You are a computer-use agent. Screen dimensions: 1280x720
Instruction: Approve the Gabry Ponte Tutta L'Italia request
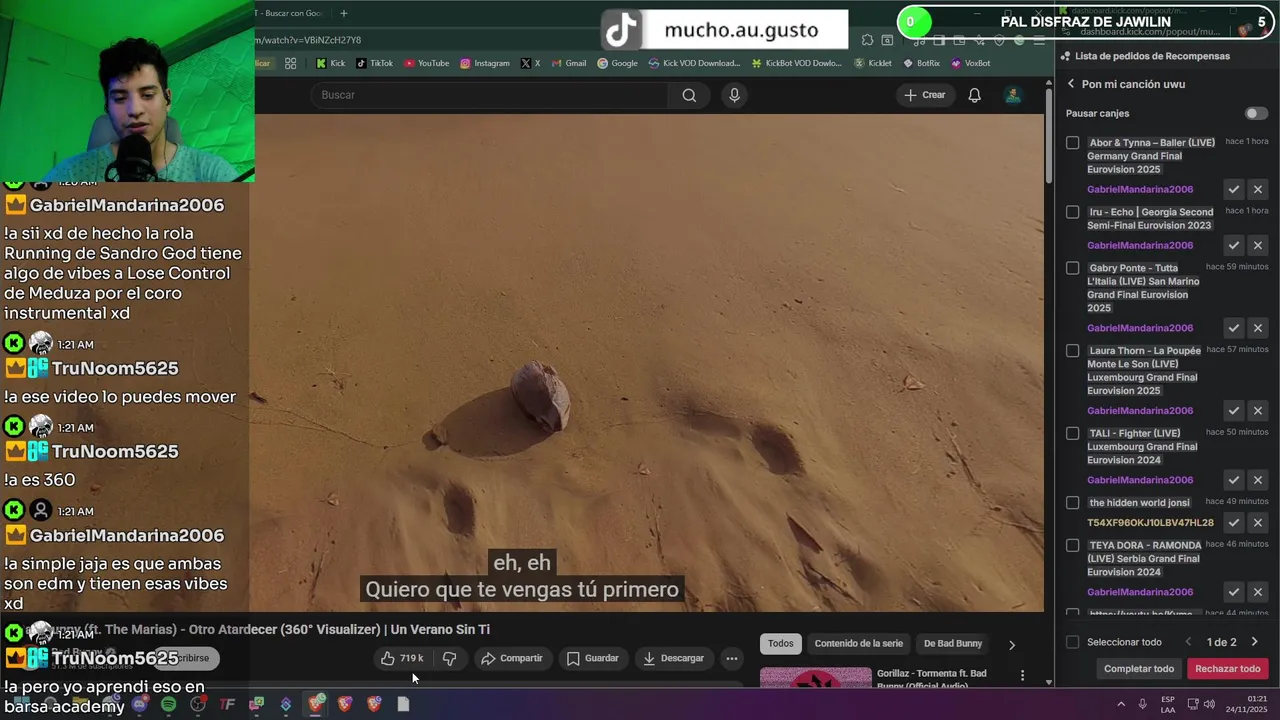coord(1234,328)
